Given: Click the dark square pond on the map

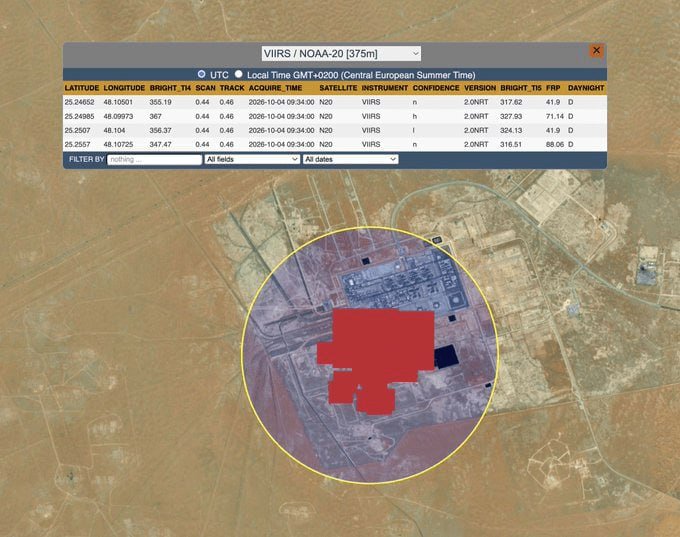Looking at the screenshot, I should pyautogui.click(x=445, y=357).
